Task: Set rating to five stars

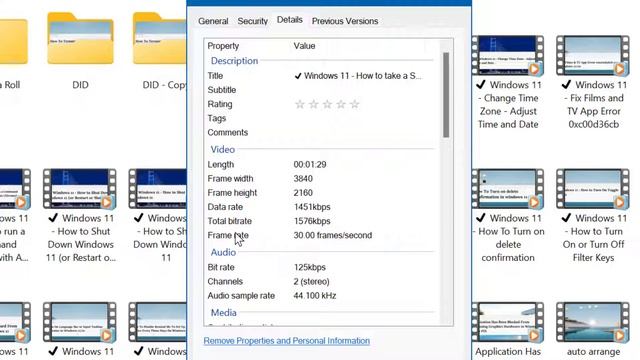Action: 355,104
